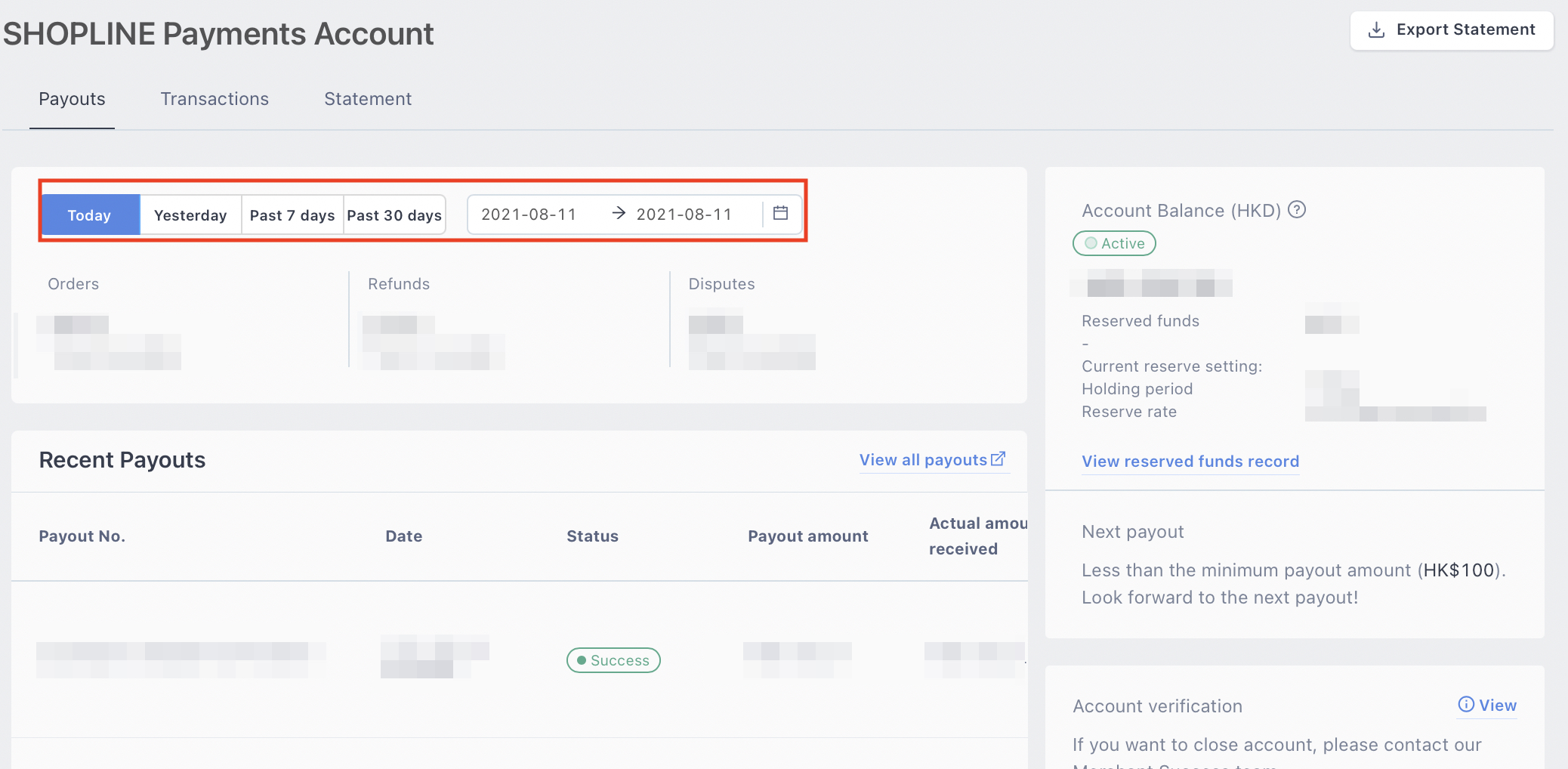Click the Account Balance (HKD) label
The image size is (1568, 769).
(x=1181, y=211)
